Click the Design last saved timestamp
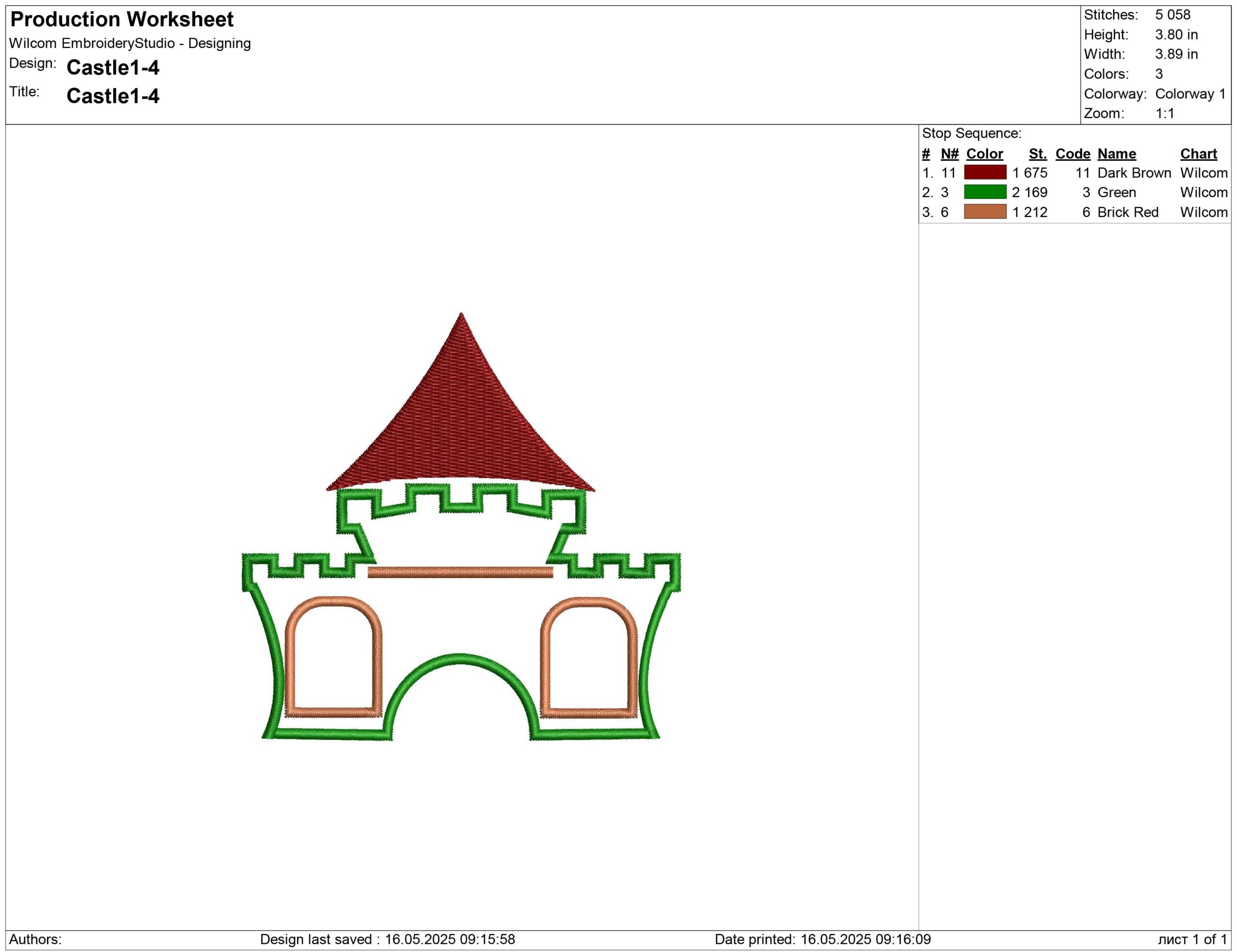Screen dimensions: 1237x952 (x=388, y=939)
